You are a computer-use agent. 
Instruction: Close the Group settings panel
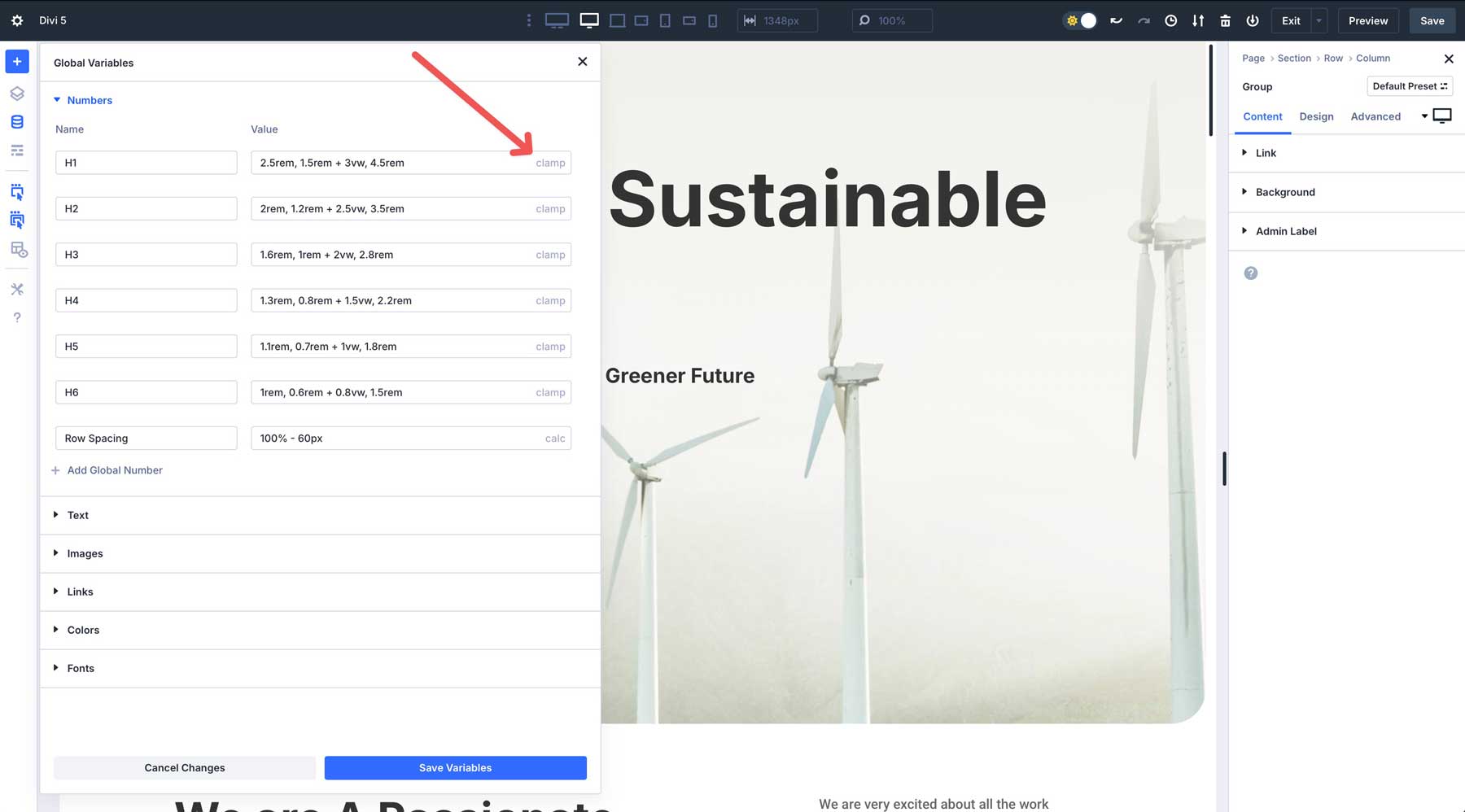1449,59
